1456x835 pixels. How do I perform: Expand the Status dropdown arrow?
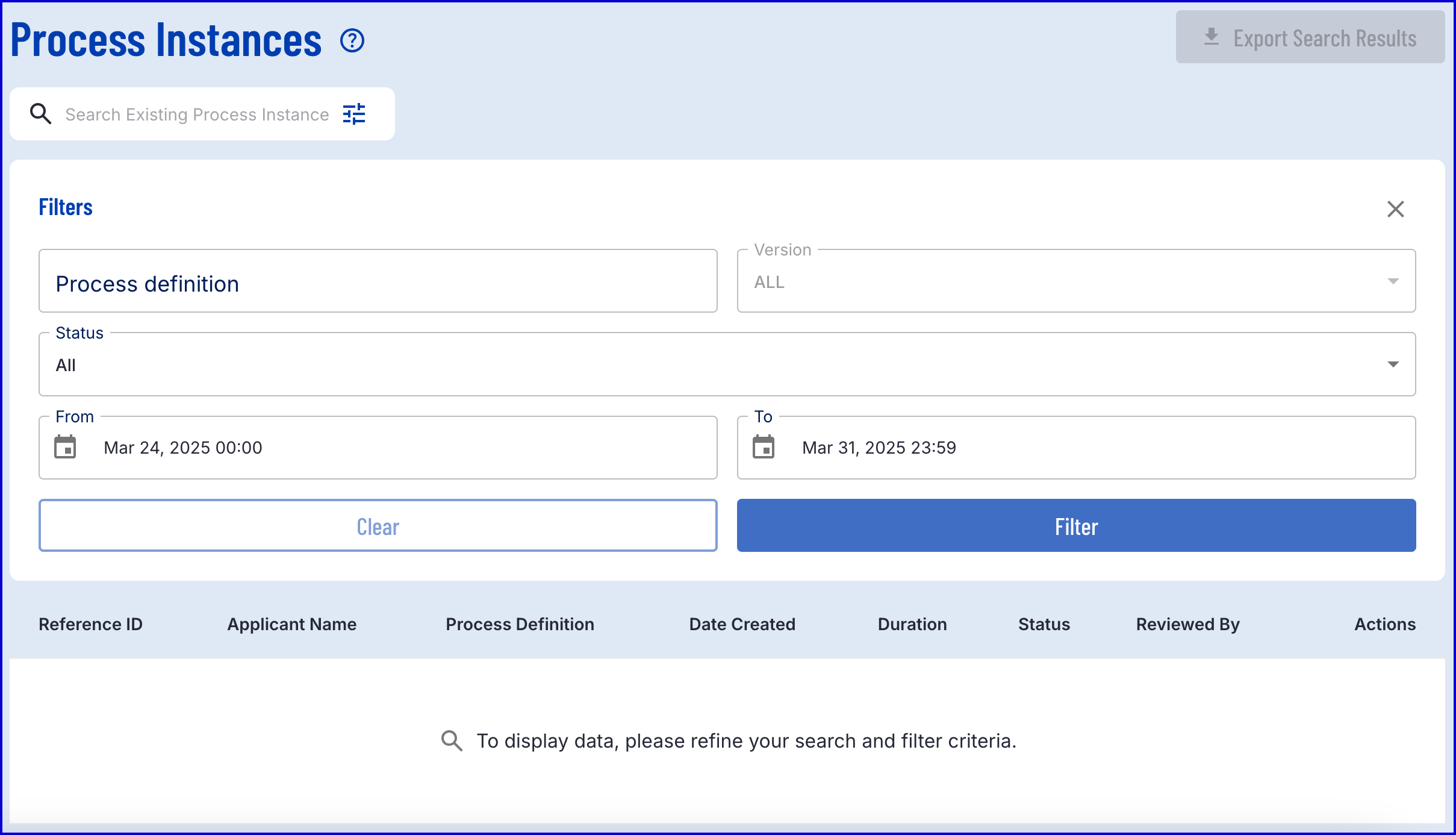pyautogui.click(x=1392, y=364)
